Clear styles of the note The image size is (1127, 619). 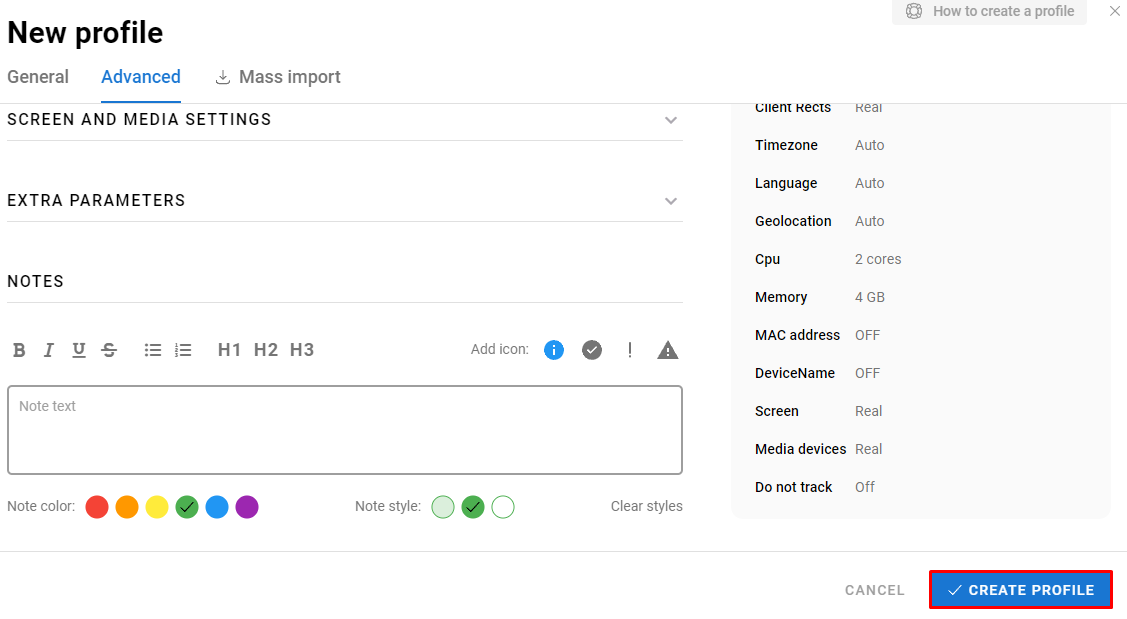[x=647, y=506]
